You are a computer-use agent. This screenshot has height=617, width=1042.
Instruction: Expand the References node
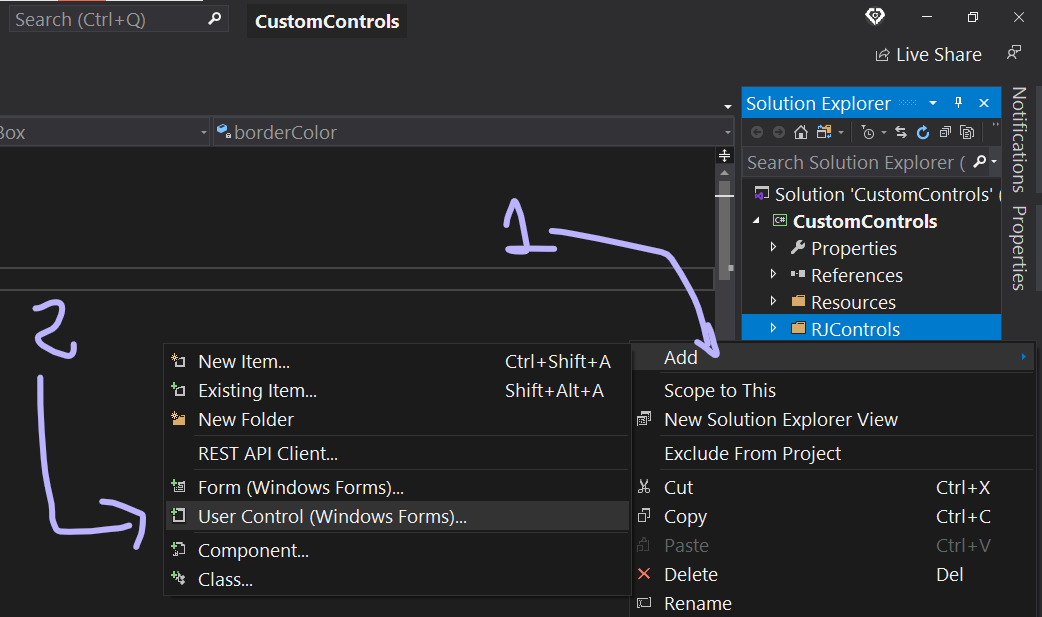point(772,275)
